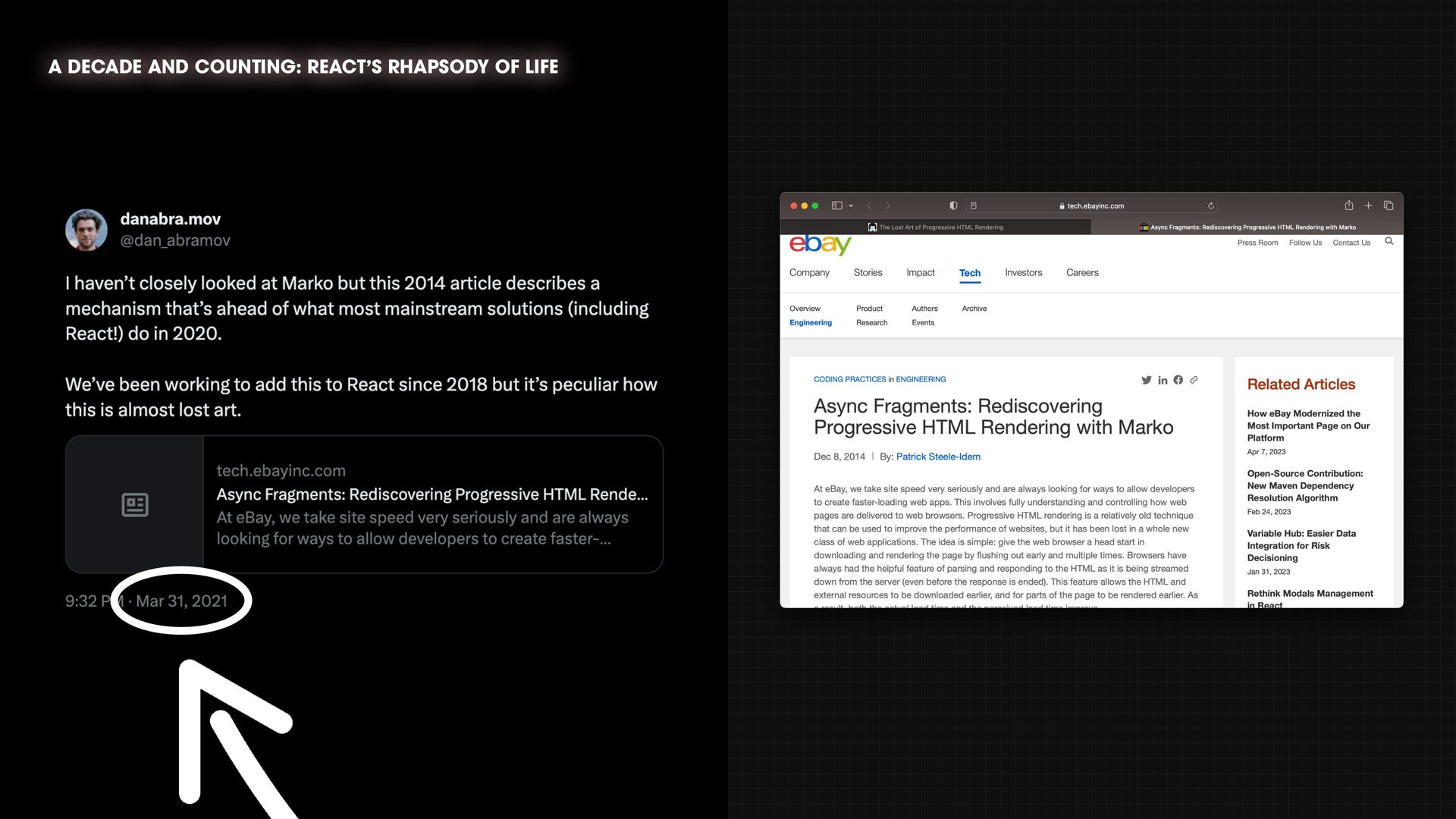Viewport: 1456px width, 819px height.
Task: Share the article on LinkedIn icon
Action: pyautogui.click(x=1163, y=380)
